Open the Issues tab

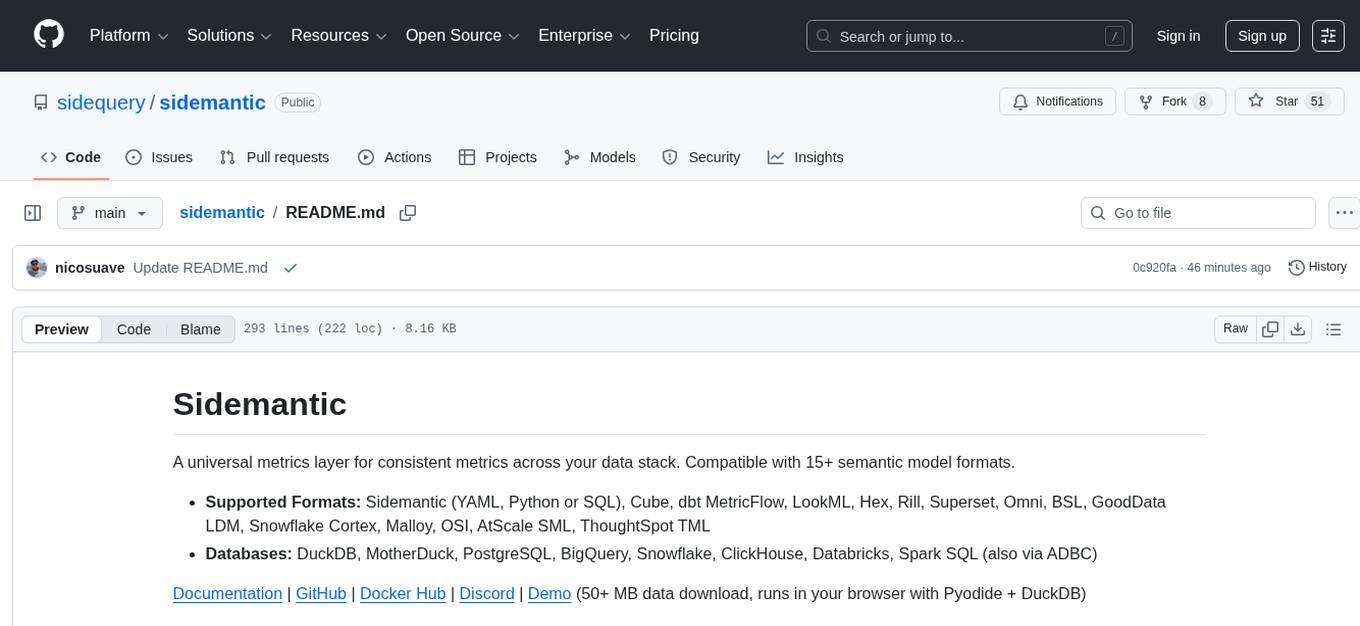159,157
